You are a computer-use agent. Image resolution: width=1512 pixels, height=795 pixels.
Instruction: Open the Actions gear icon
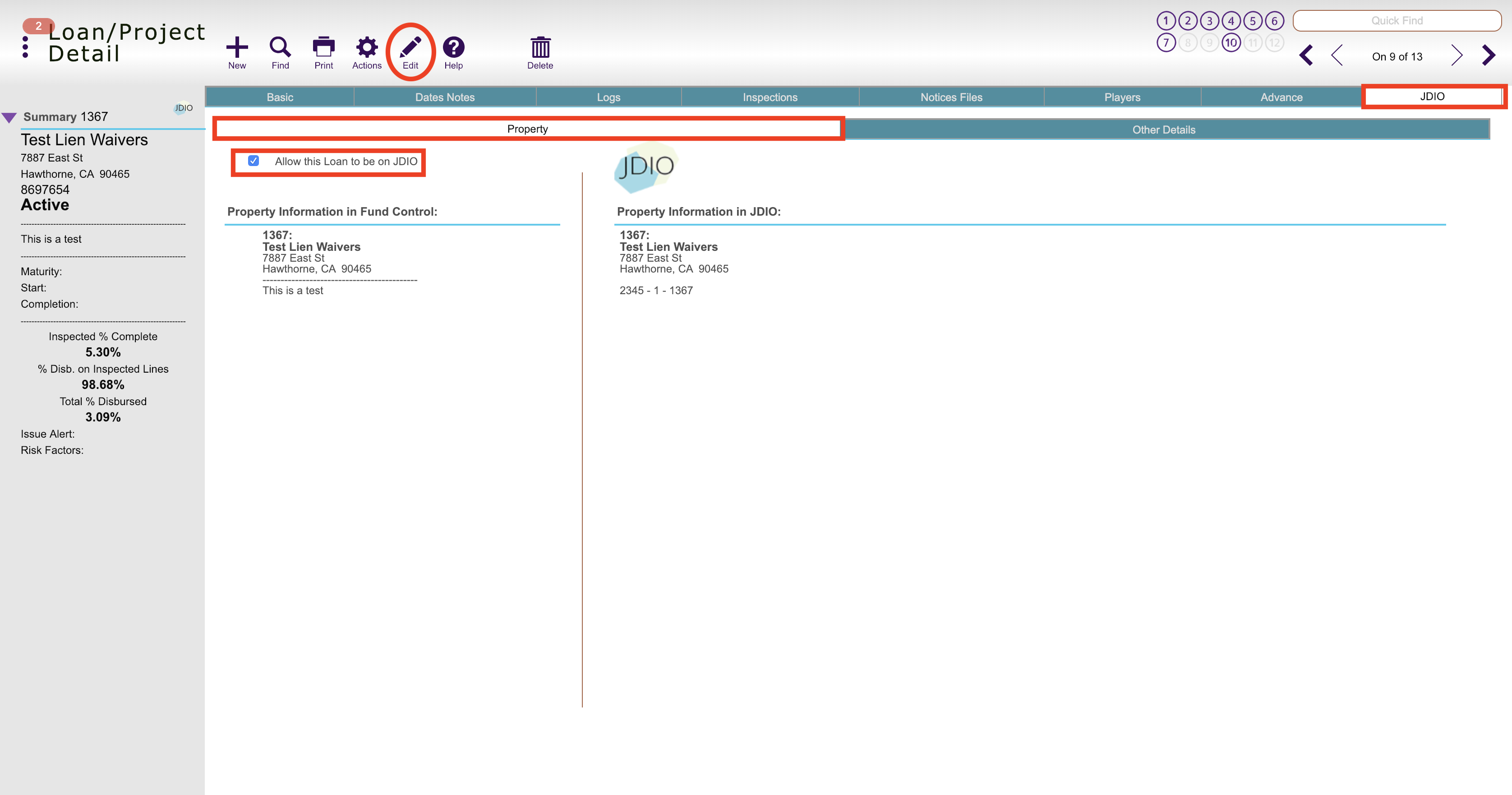366,47
